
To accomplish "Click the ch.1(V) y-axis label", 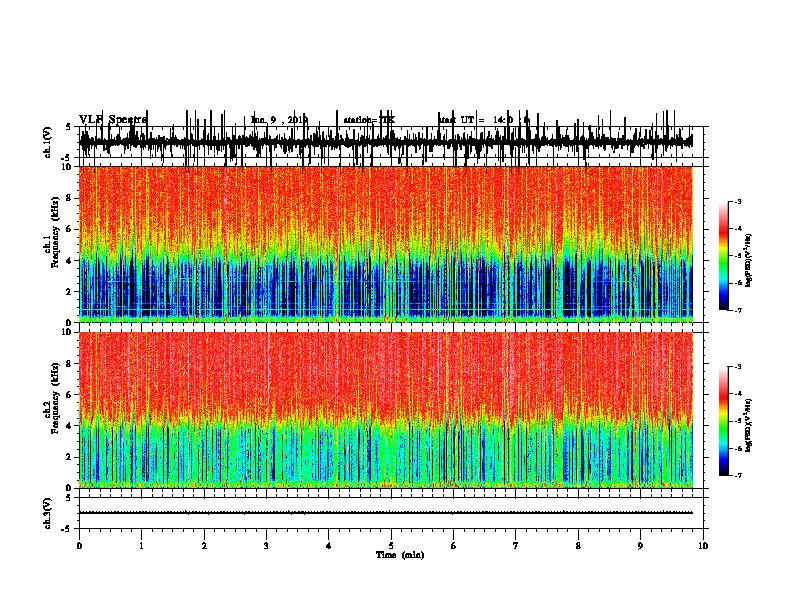I will coord(48,142).
